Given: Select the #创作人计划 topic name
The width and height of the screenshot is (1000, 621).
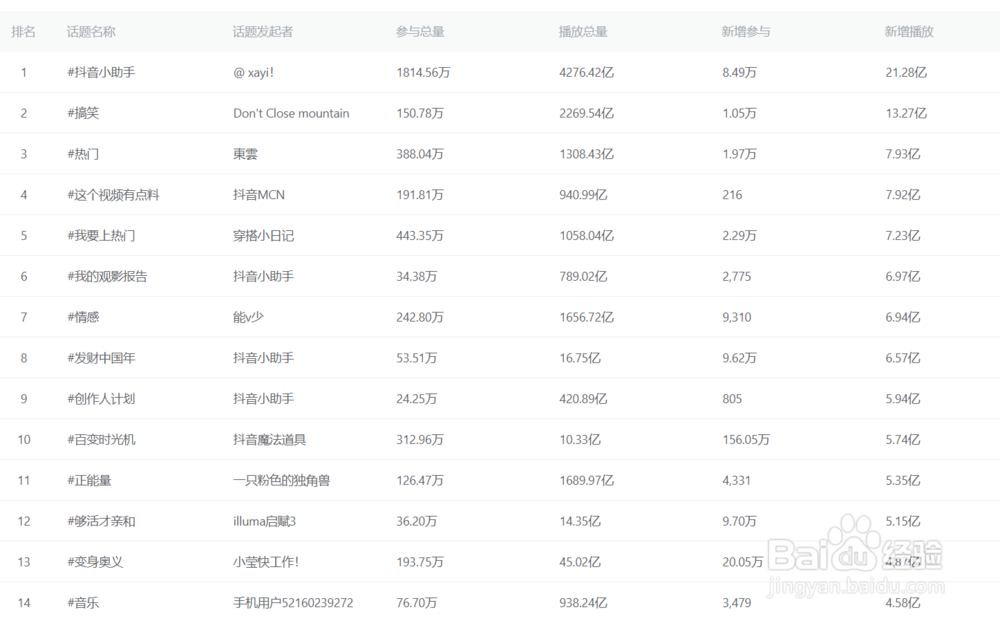Looking at the screenshot, I should point(101,399).
